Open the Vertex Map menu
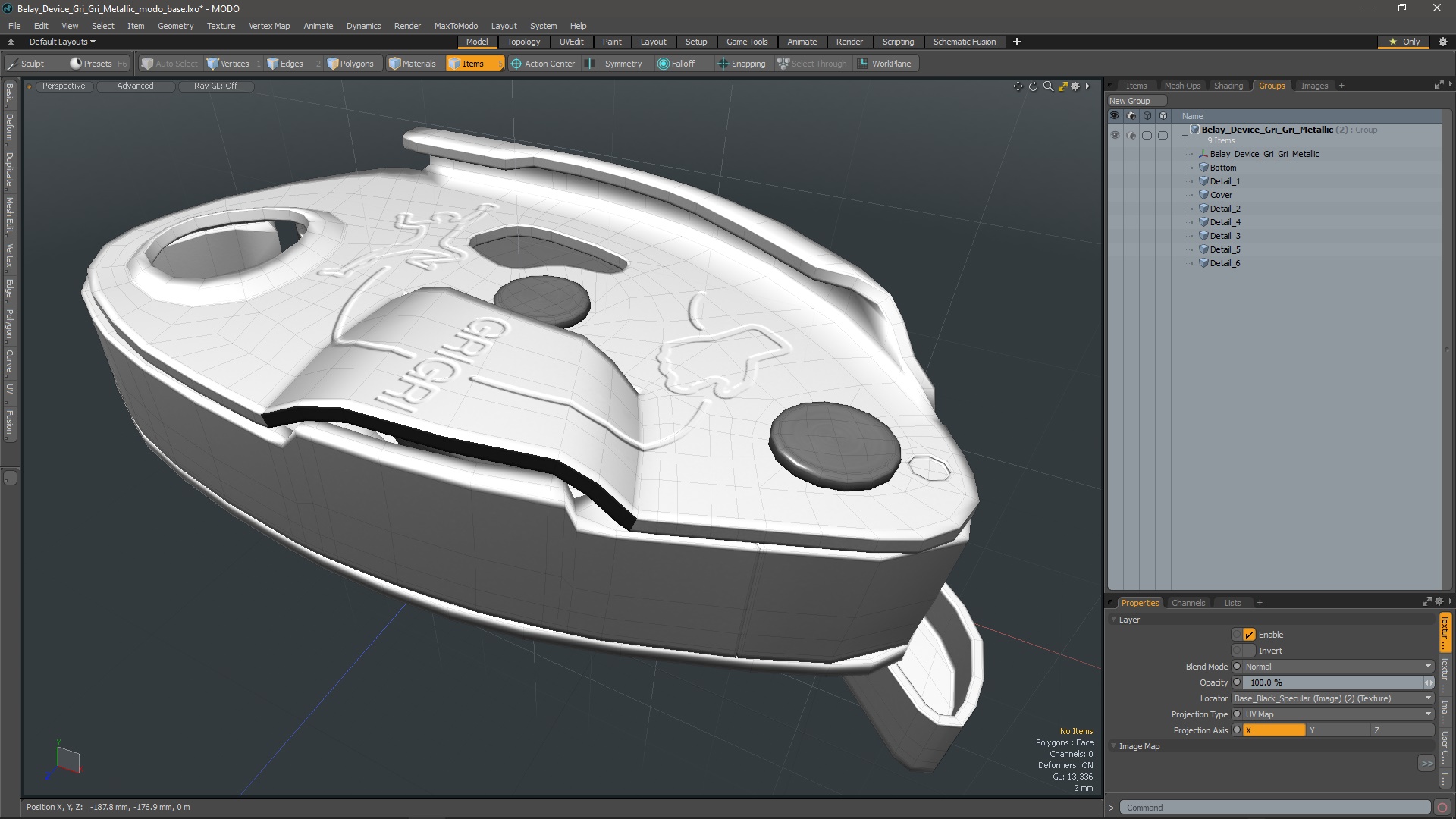Image resolution: width=1456 pixels, height=819 pixels. (269, 26)
